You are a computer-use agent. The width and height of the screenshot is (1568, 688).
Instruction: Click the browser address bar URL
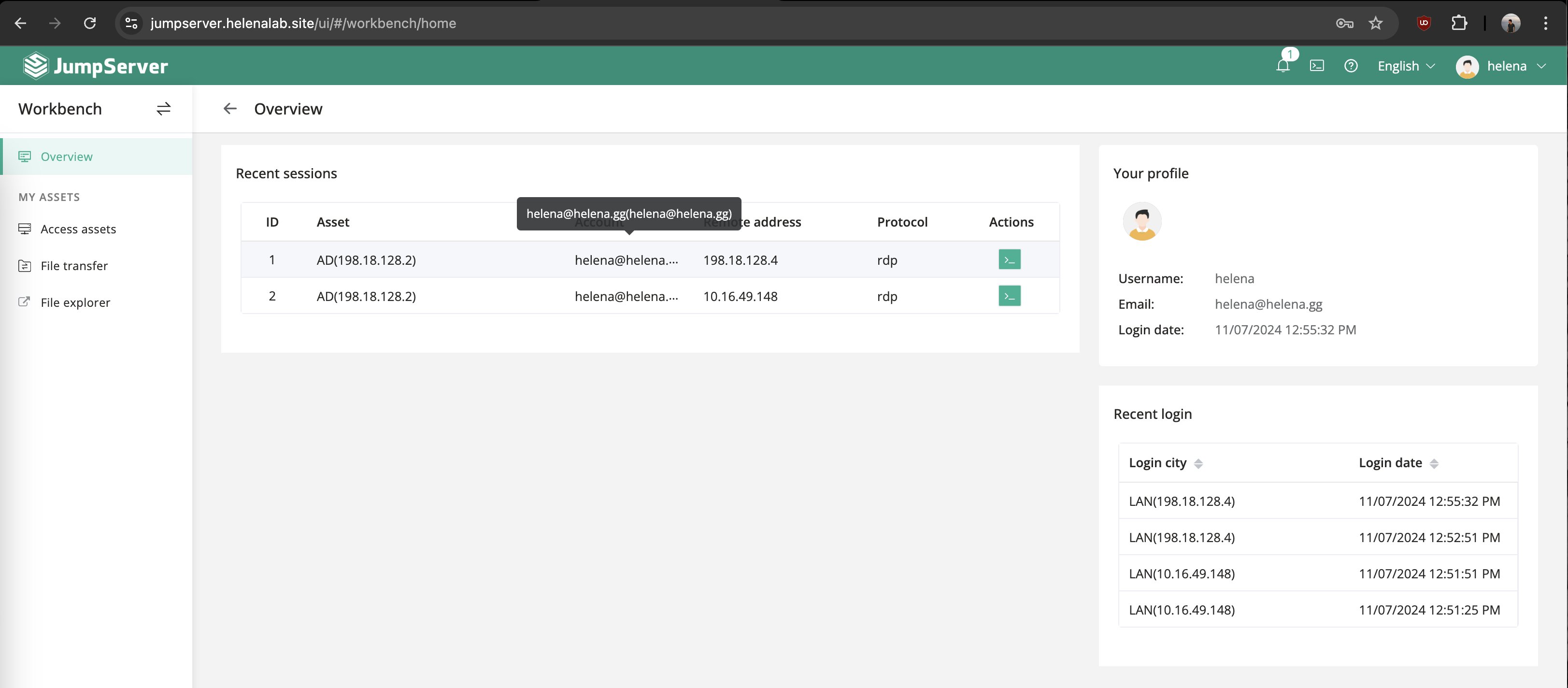[x=303, y=23]
